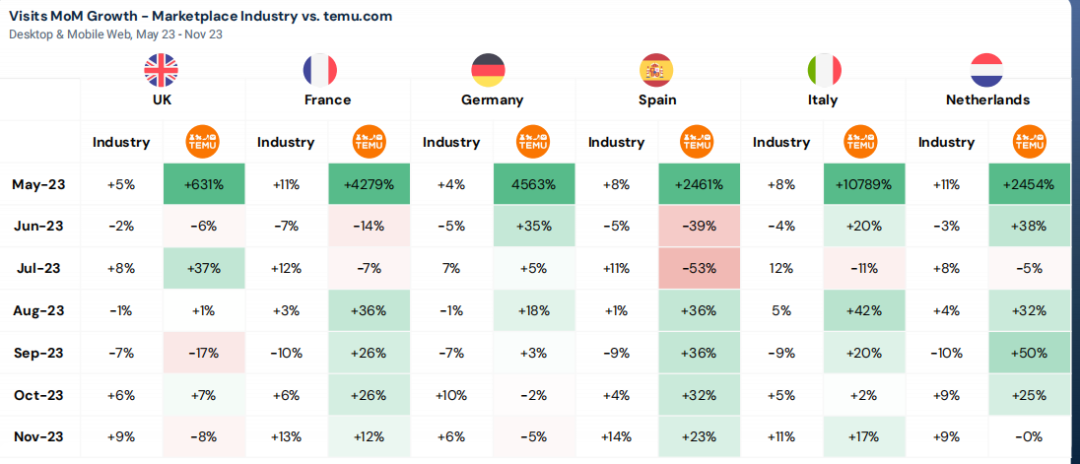1080x464 pixels.
Task: Click the Temu logo under Netherlands
Action: [1027, 142]
